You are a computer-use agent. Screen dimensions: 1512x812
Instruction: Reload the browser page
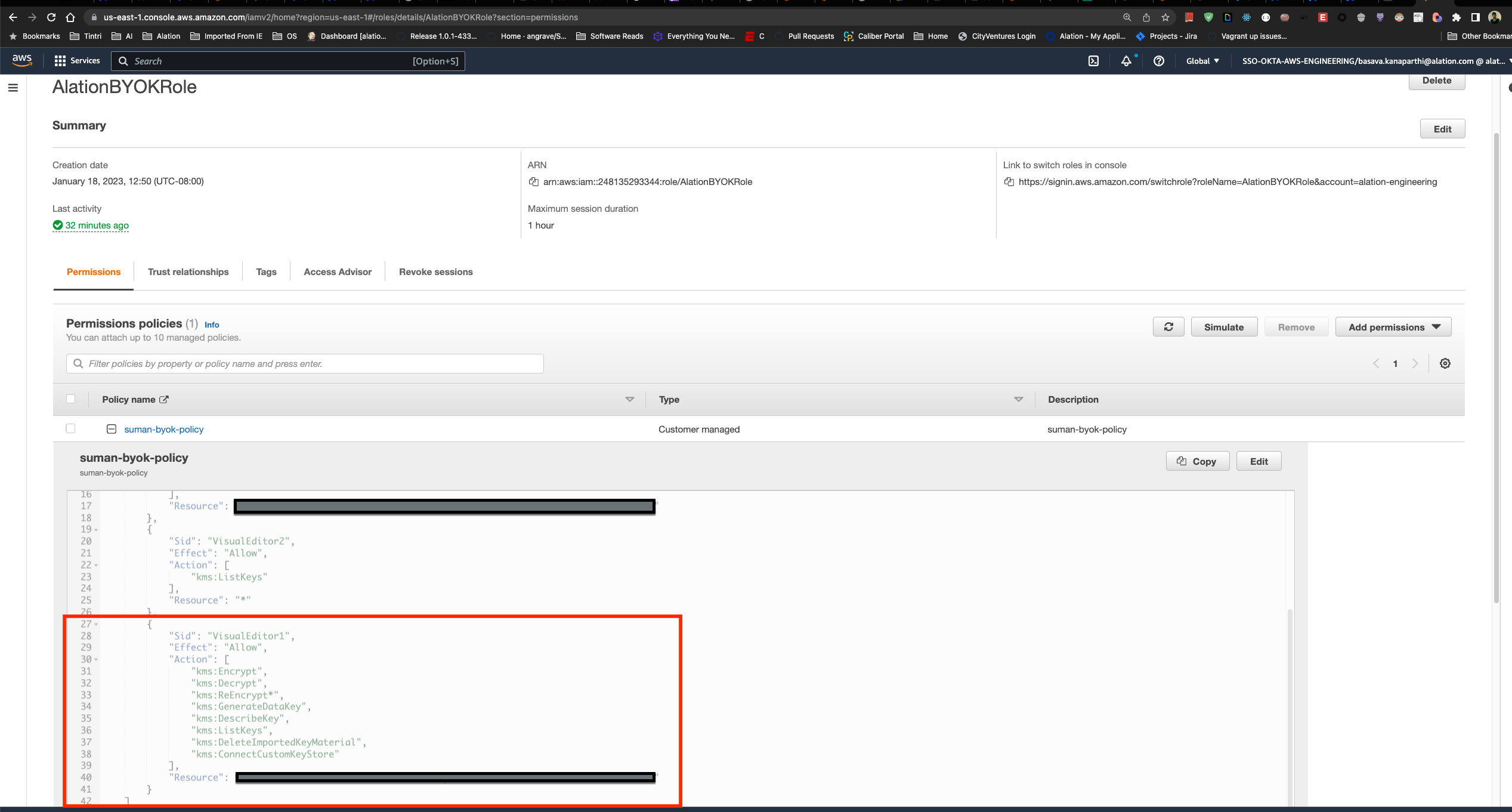coord(51,17)
